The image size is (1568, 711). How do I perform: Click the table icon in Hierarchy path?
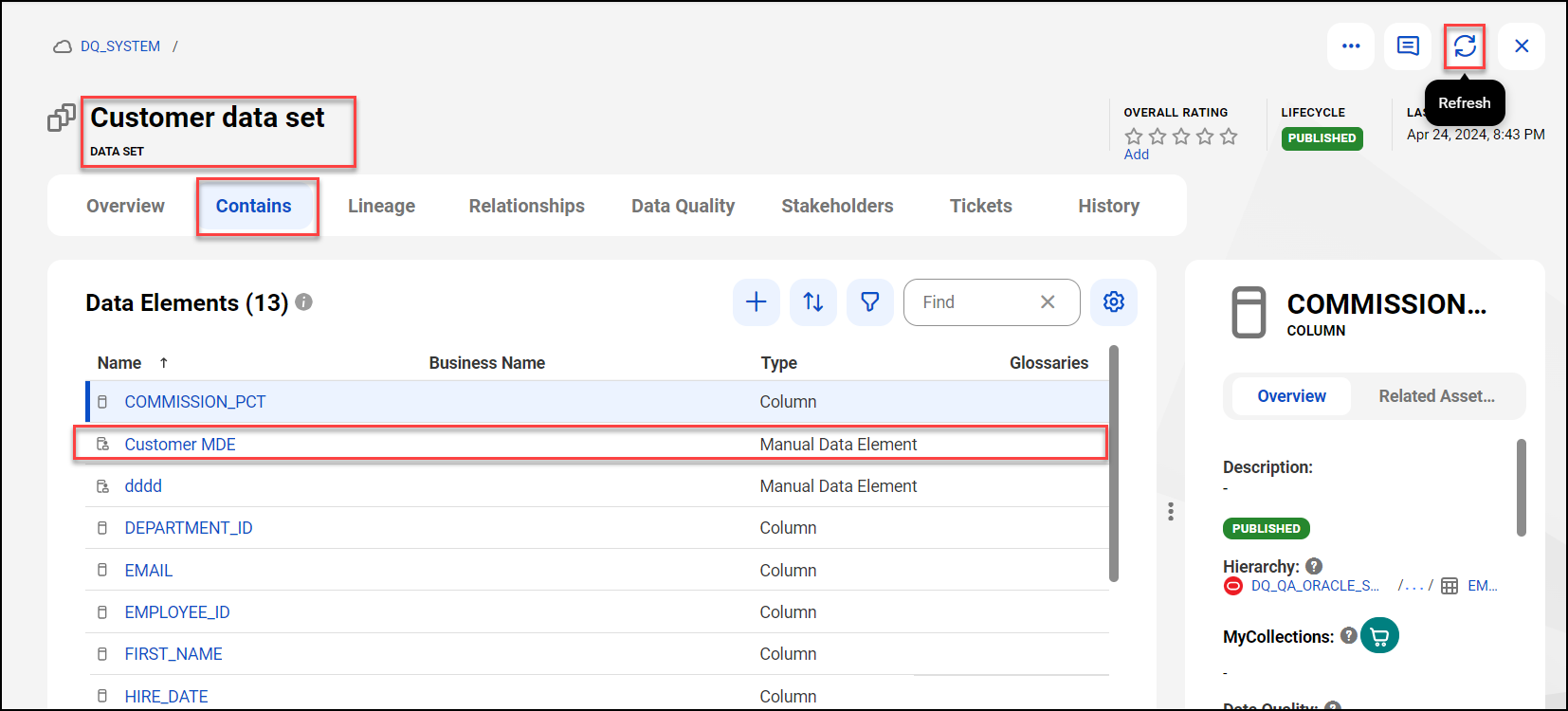[1449, 586]
